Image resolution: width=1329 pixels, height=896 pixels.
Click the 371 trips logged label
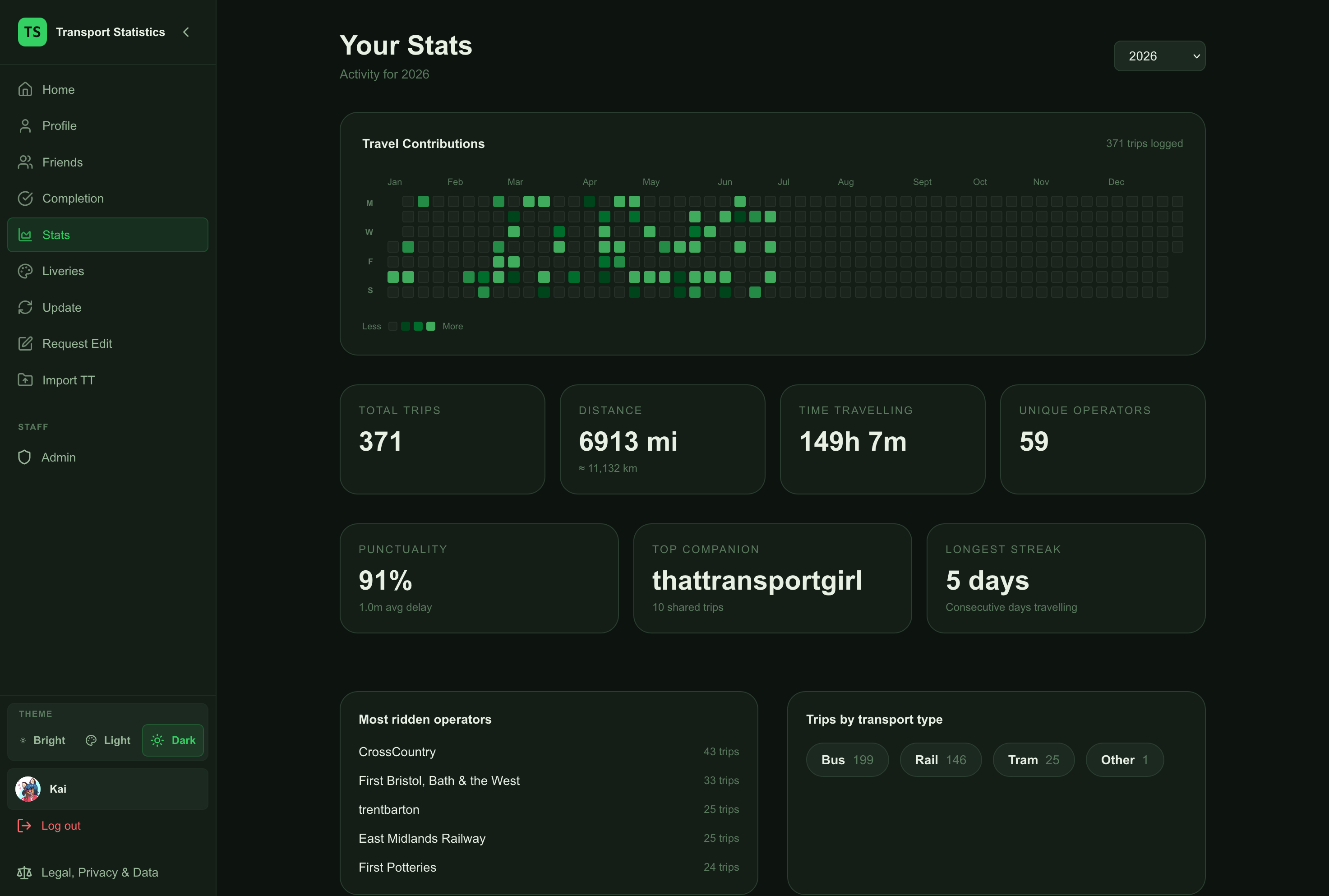(x=1144, y=143)
